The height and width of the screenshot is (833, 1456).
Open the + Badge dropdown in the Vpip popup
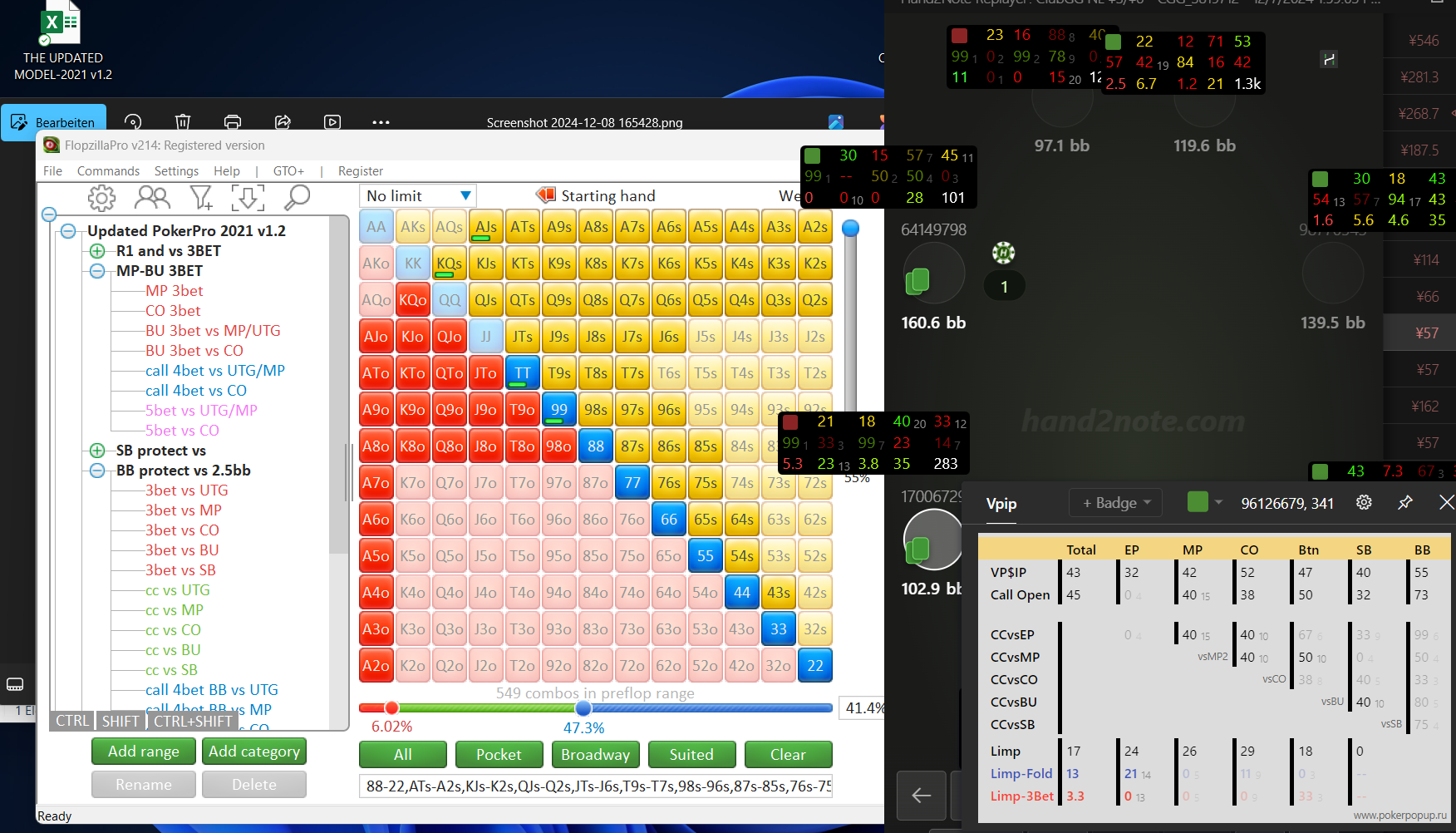point(1116,502)
